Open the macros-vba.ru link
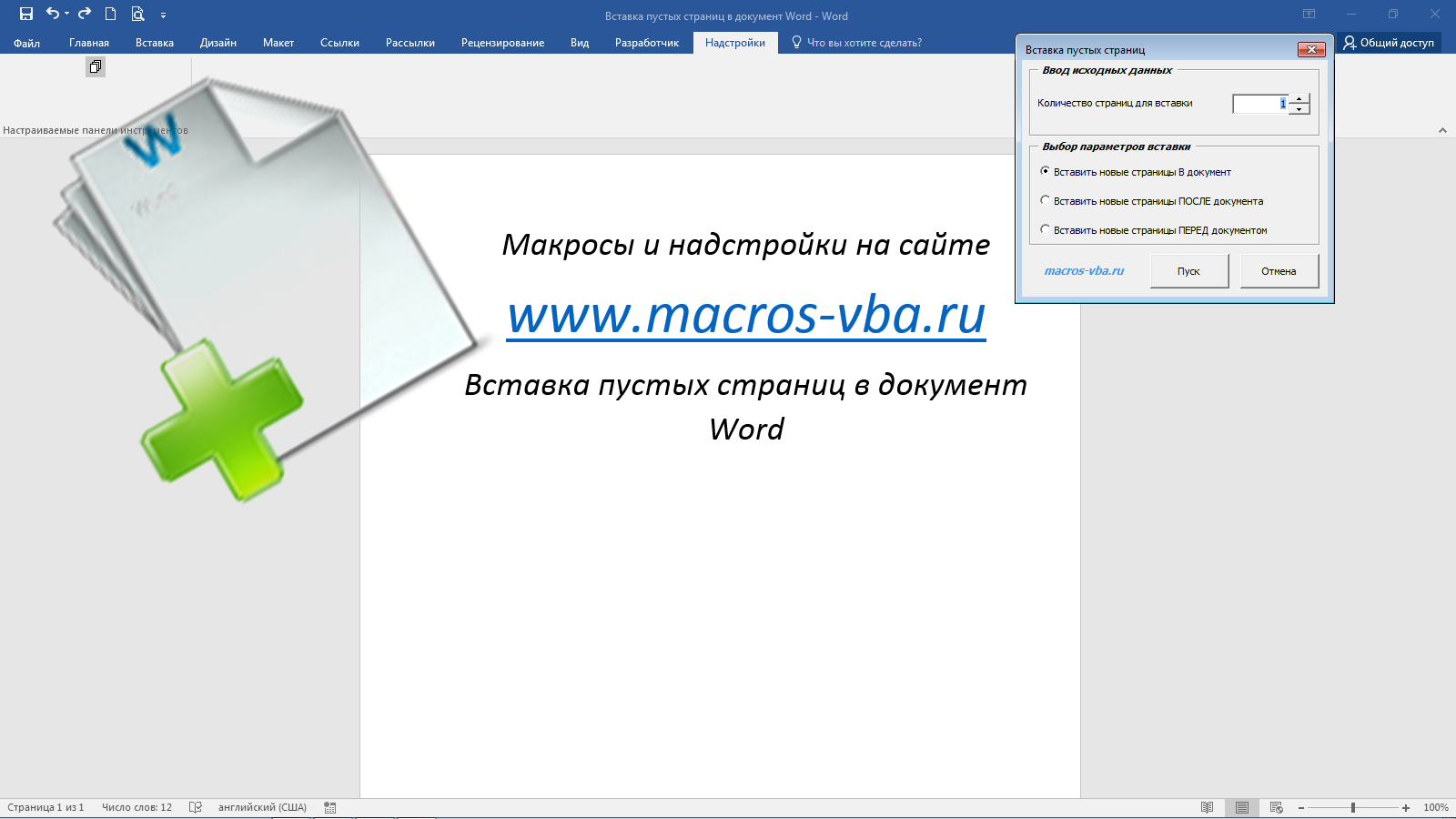 [1085, 270]
